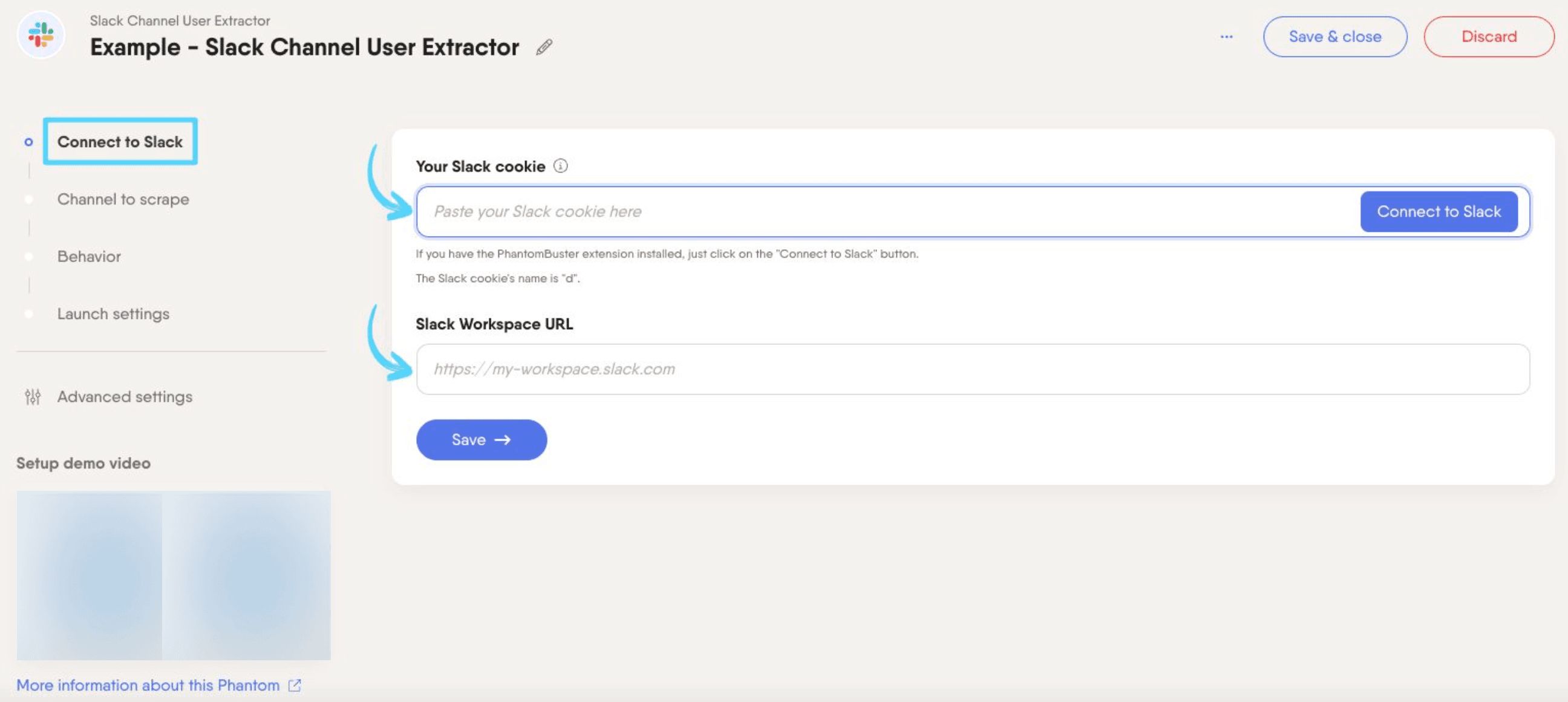The width and height of the screenshot is (1568, 702).
Task: Click the 'Slack Workspace URL' label
Action: pos(494,324)
